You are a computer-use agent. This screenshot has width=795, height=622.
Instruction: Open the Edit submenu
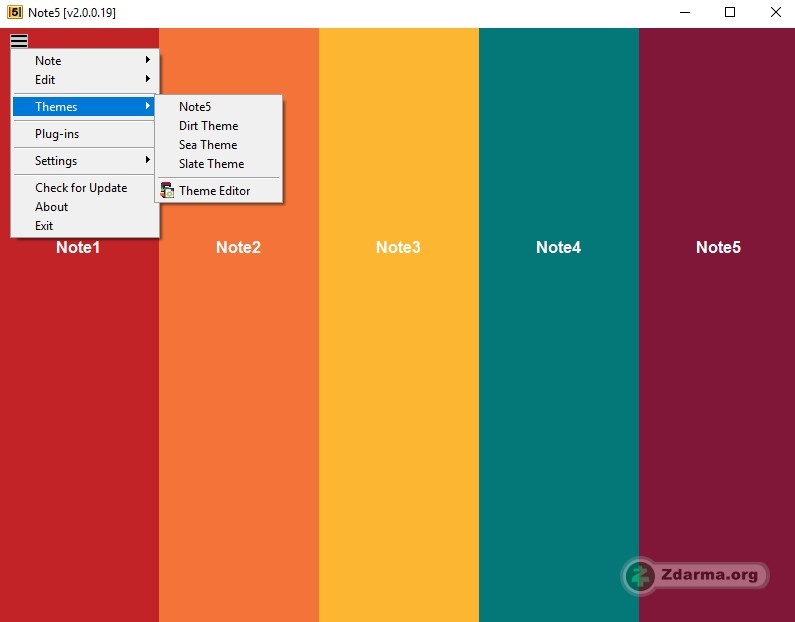point(84,80)
